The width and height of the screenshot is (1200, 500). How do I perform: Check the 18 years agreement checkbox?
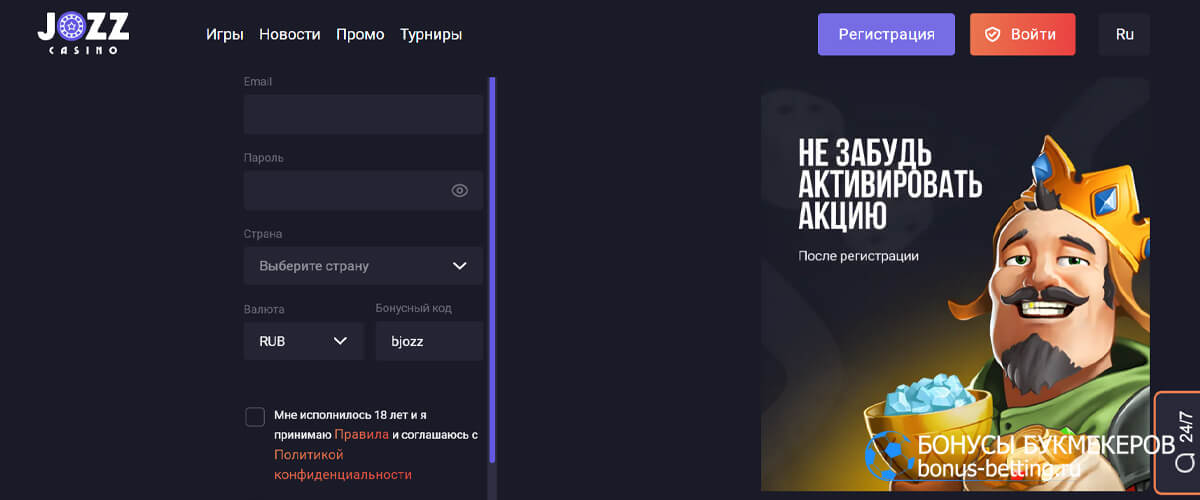pyautogui.click(x=255, y=417)
